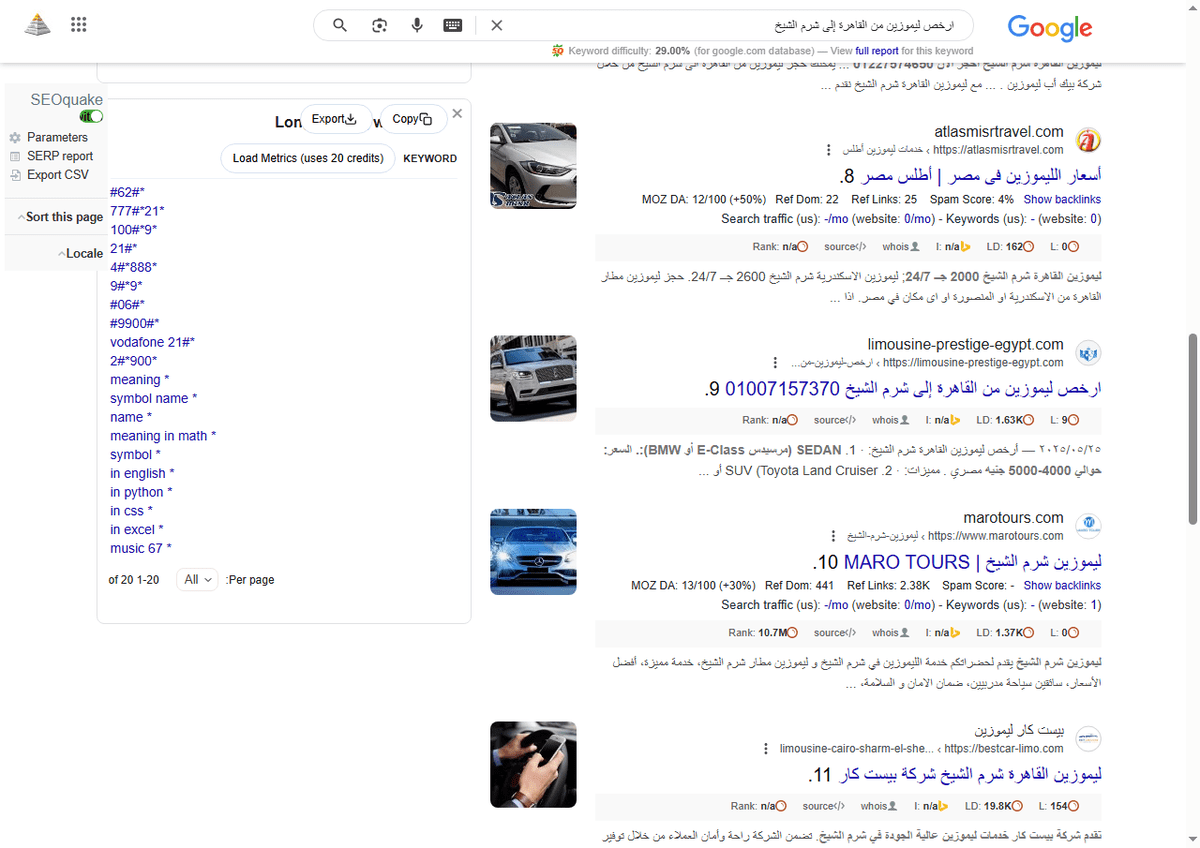Viewport: 1200px width, 848px height.
Task: Open the per-page 'All' dropdown
Action: 197,579
